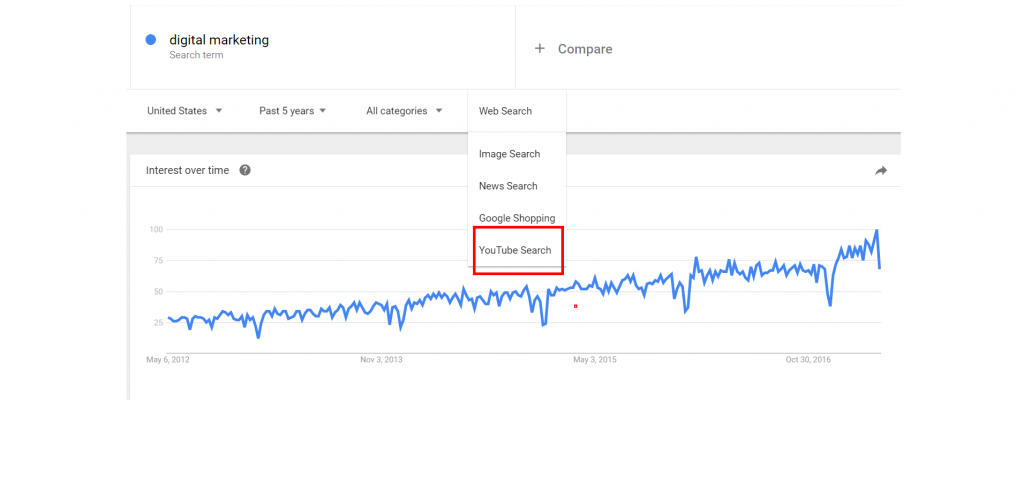
Task: Click the plus icon beside Compare
Action: coord(539,48)
